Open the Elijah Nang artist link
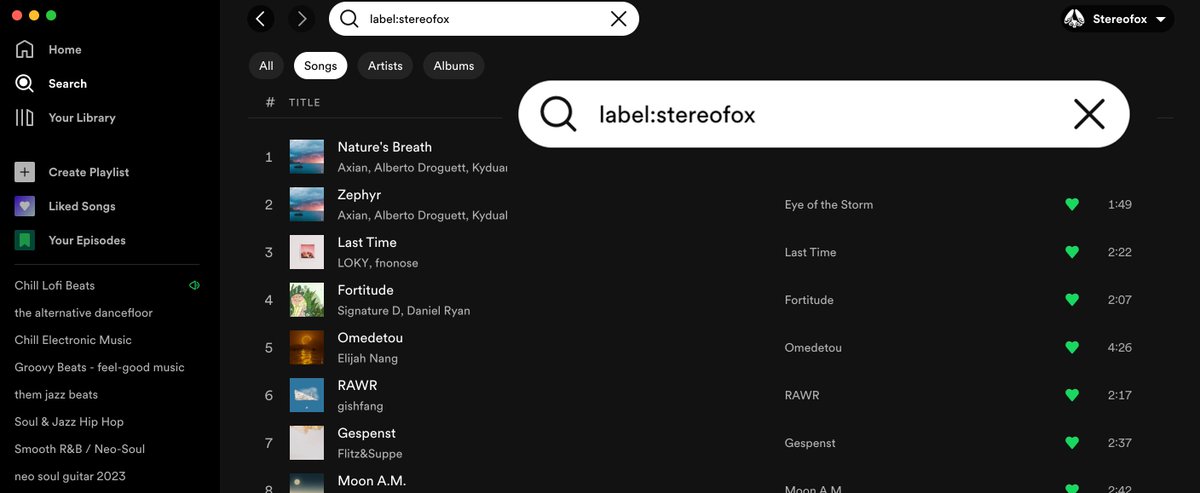1200x493 pixels. (368, 358)
